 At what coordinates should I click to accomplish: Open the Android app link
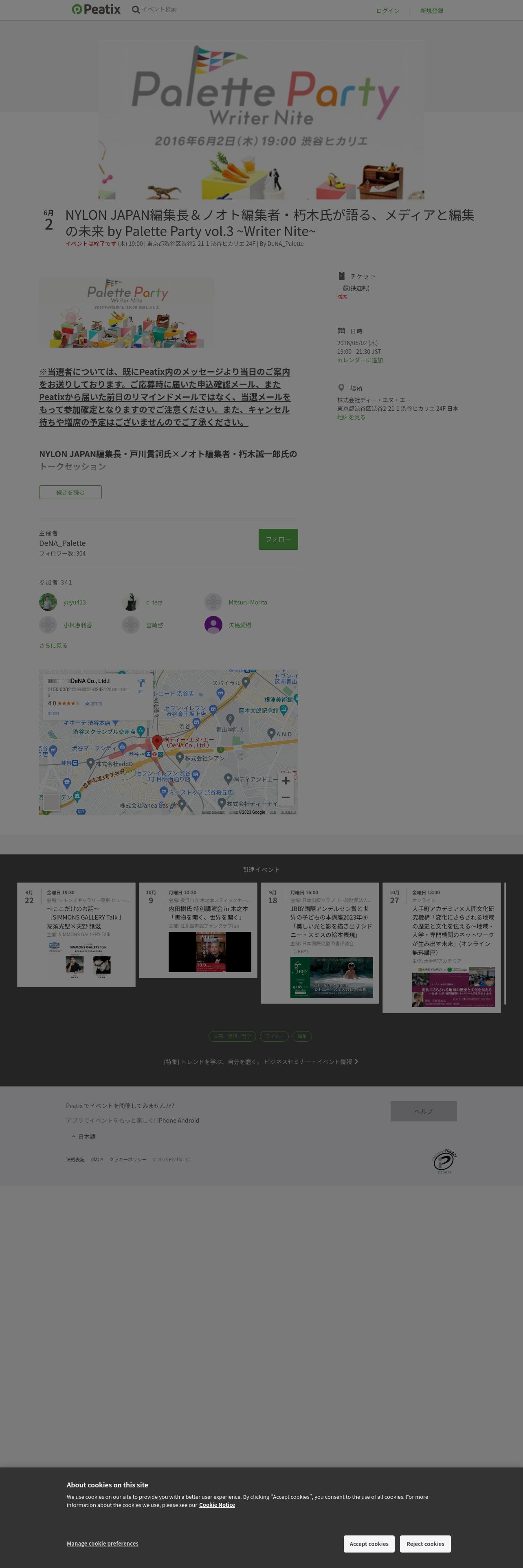point(189,1121)
